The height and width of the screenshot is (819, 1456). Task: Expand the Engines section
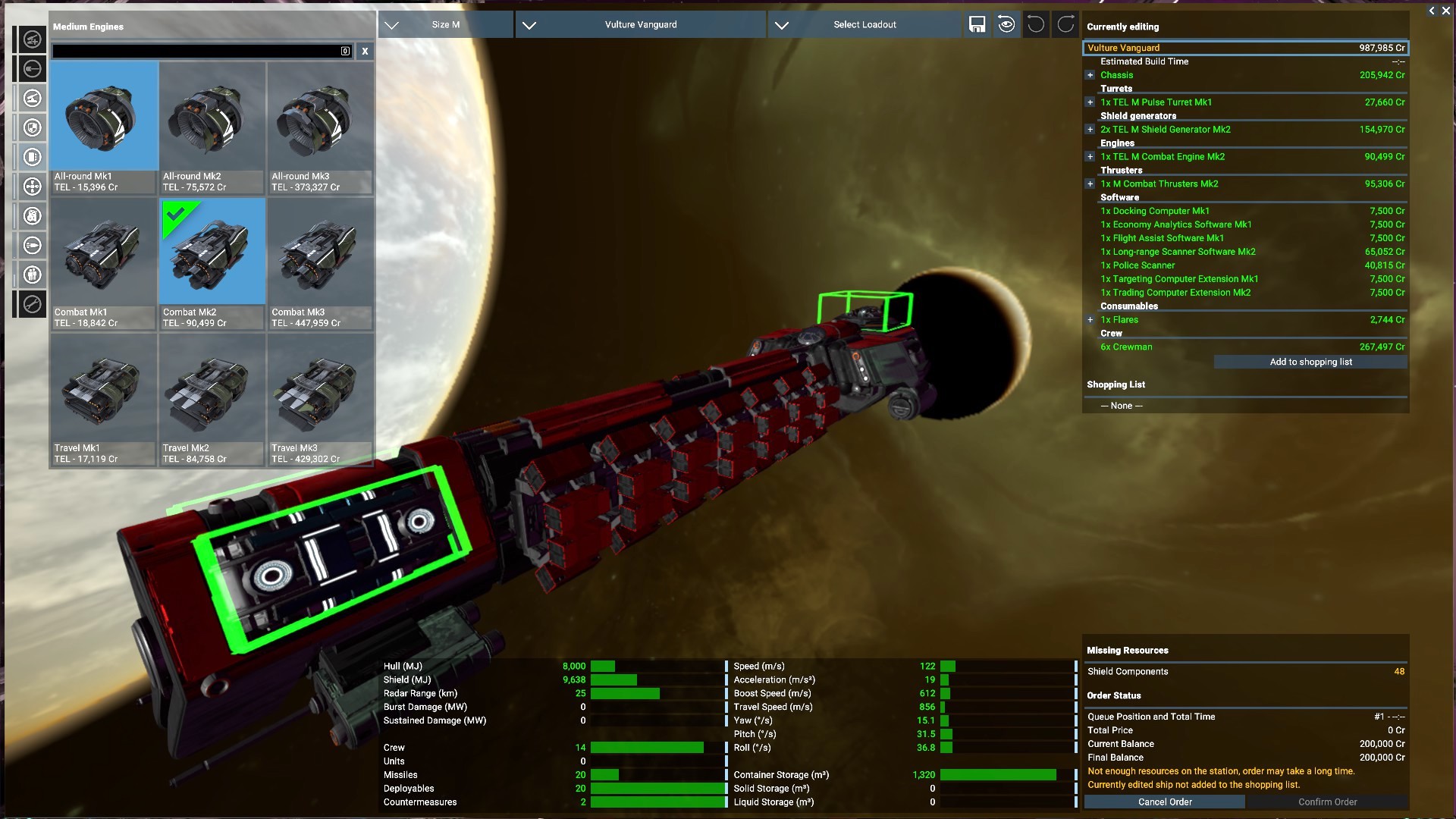1091,156
